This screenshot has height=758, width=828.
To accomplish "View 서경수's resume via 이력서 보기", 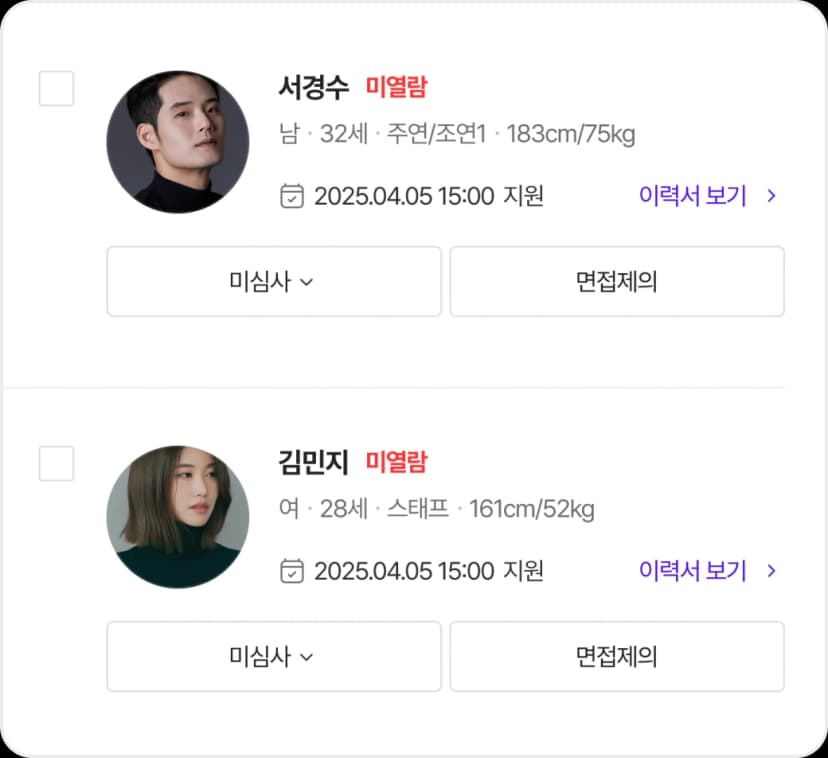I will [x=693, y=196].
